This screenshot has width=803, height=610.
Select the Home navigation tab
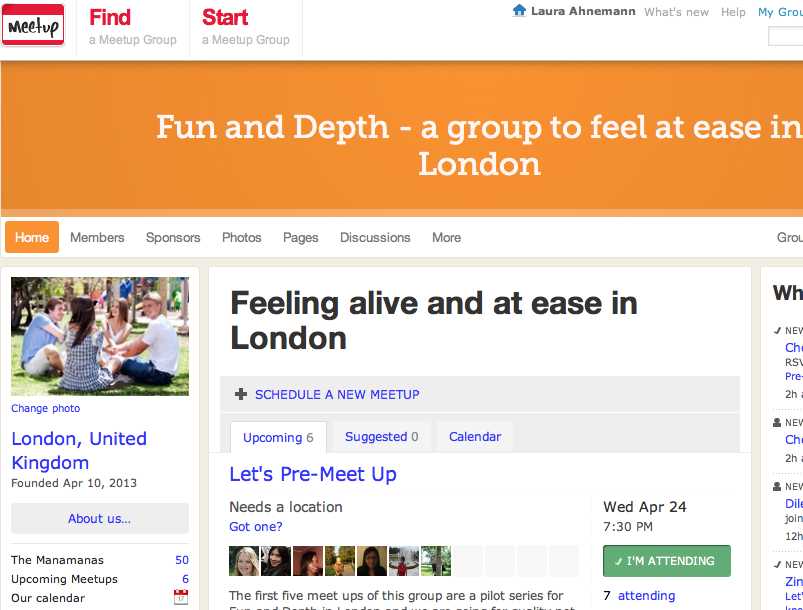click(x=32, y=237)
